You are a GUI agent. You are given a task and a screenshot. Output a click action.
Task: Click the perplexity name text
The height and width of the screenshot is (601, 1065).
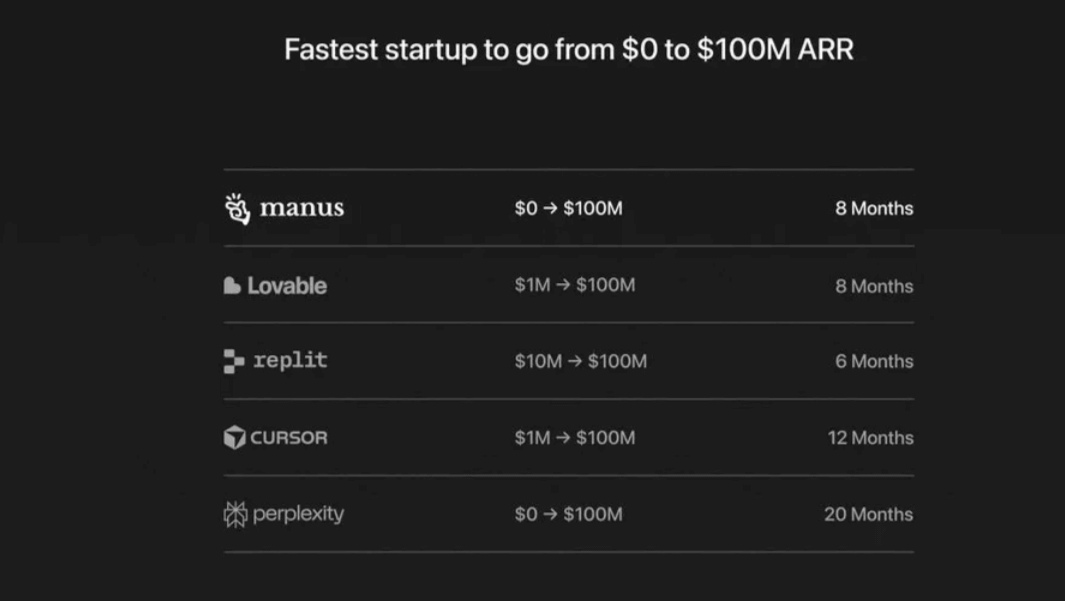pyautogui.click(x=298, y=514)
